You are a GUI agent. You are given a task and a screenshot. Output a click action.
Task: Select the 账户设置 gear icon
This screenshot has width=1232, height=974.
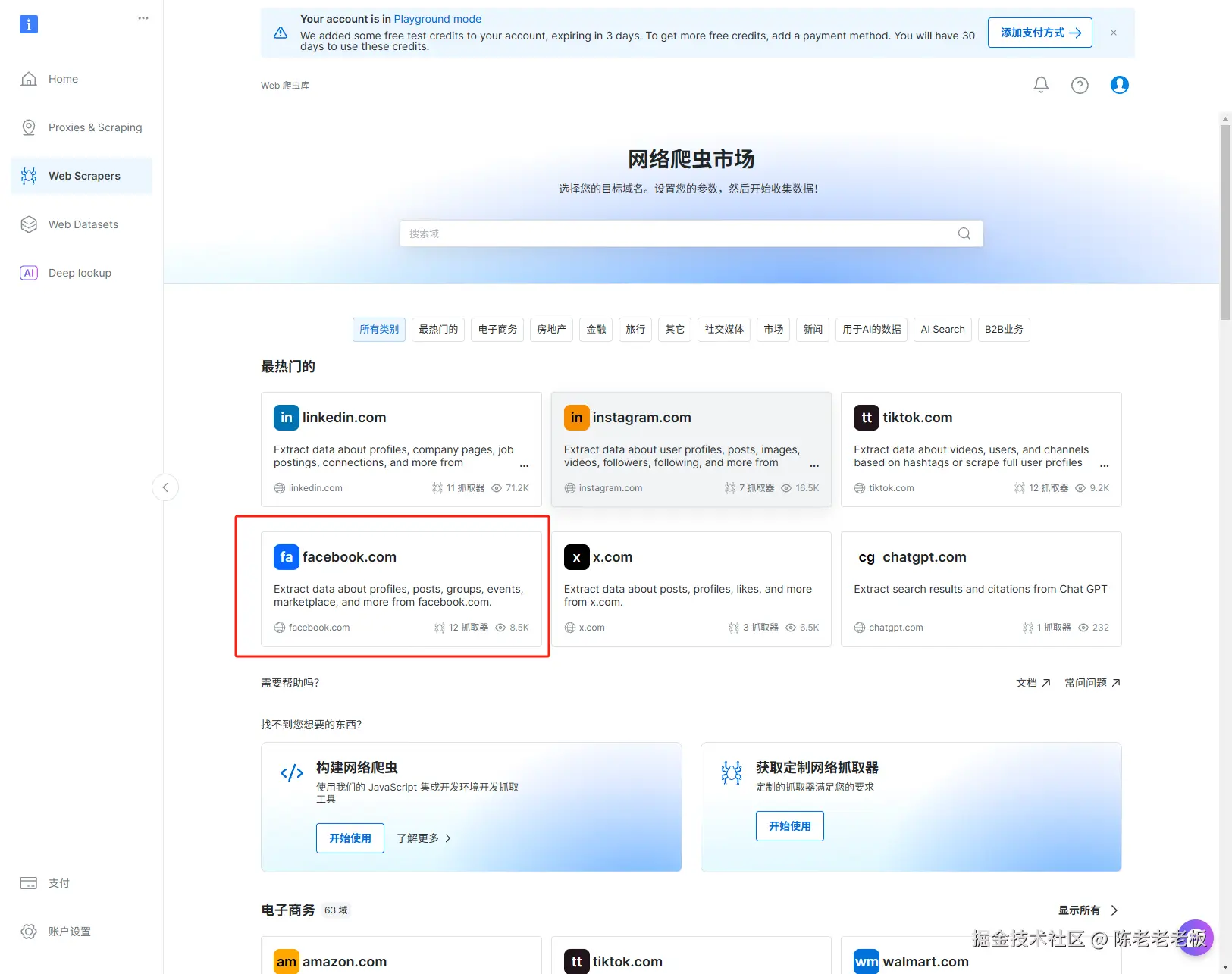[x=29, y=931]
